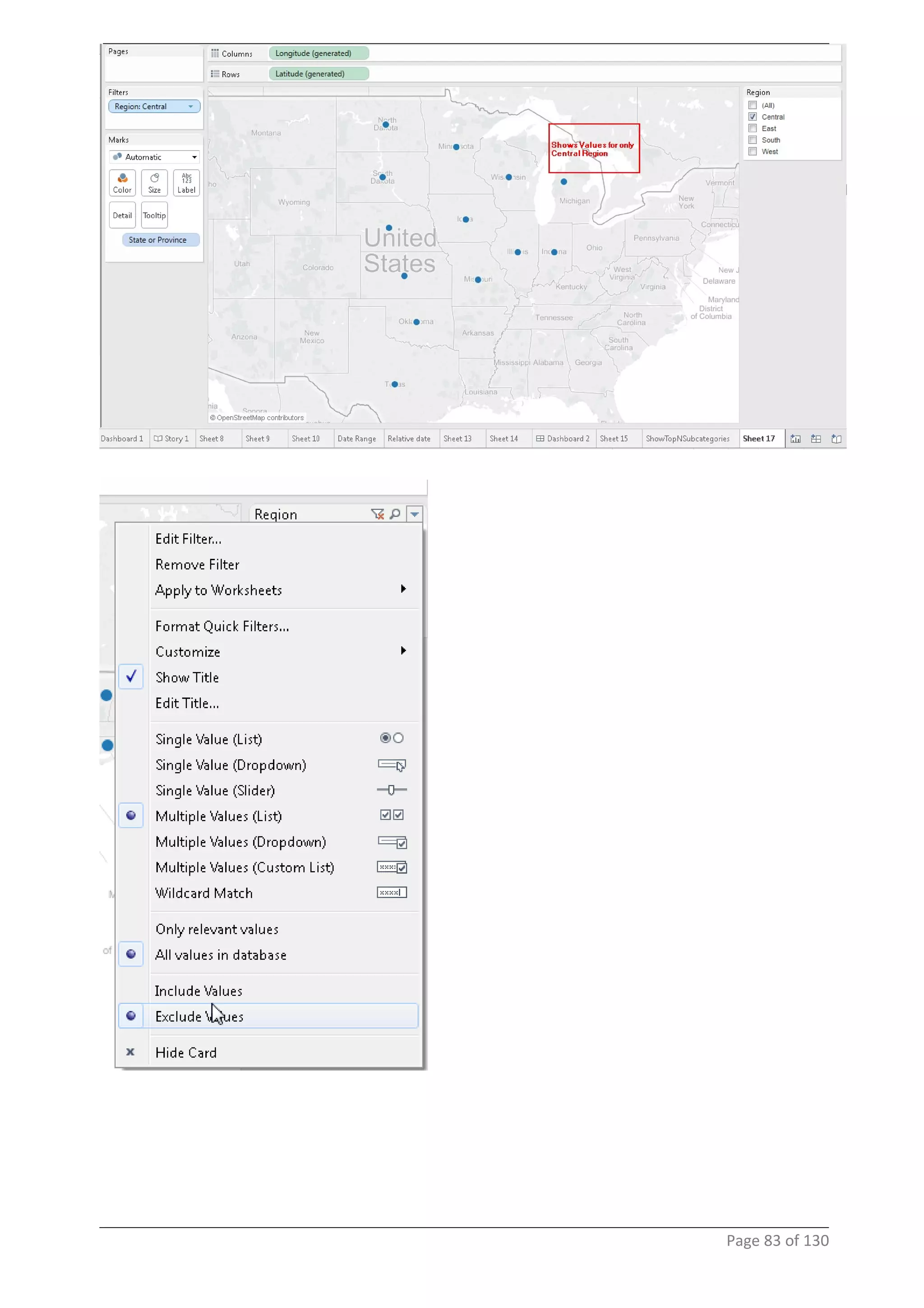Click the search icon in Region header
Screen dimensions: 924x1308
(395, 514)
